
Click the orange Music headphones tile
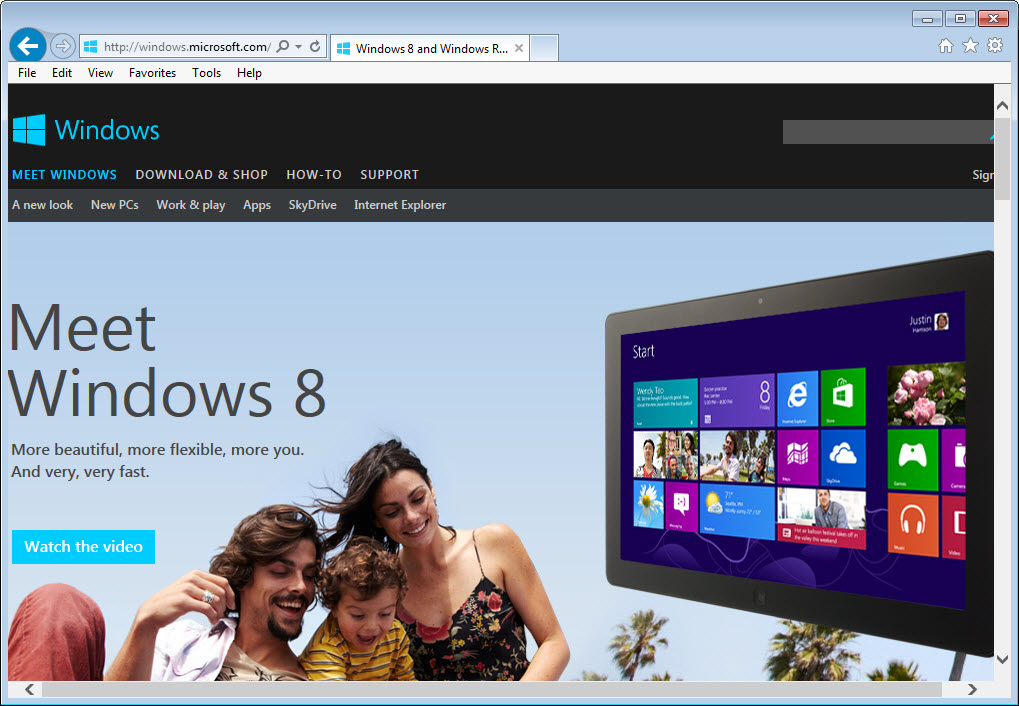[912, 524]
